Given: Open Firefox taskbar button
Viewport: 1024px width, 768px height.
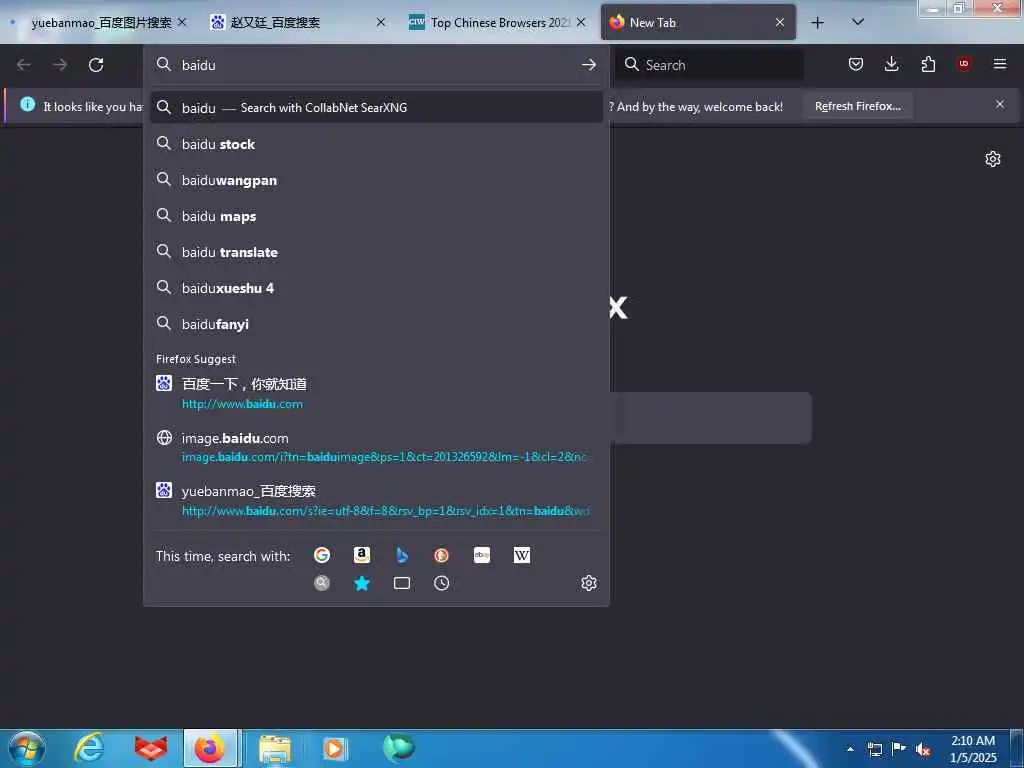Looking at the screenshot, I should 210,748.
